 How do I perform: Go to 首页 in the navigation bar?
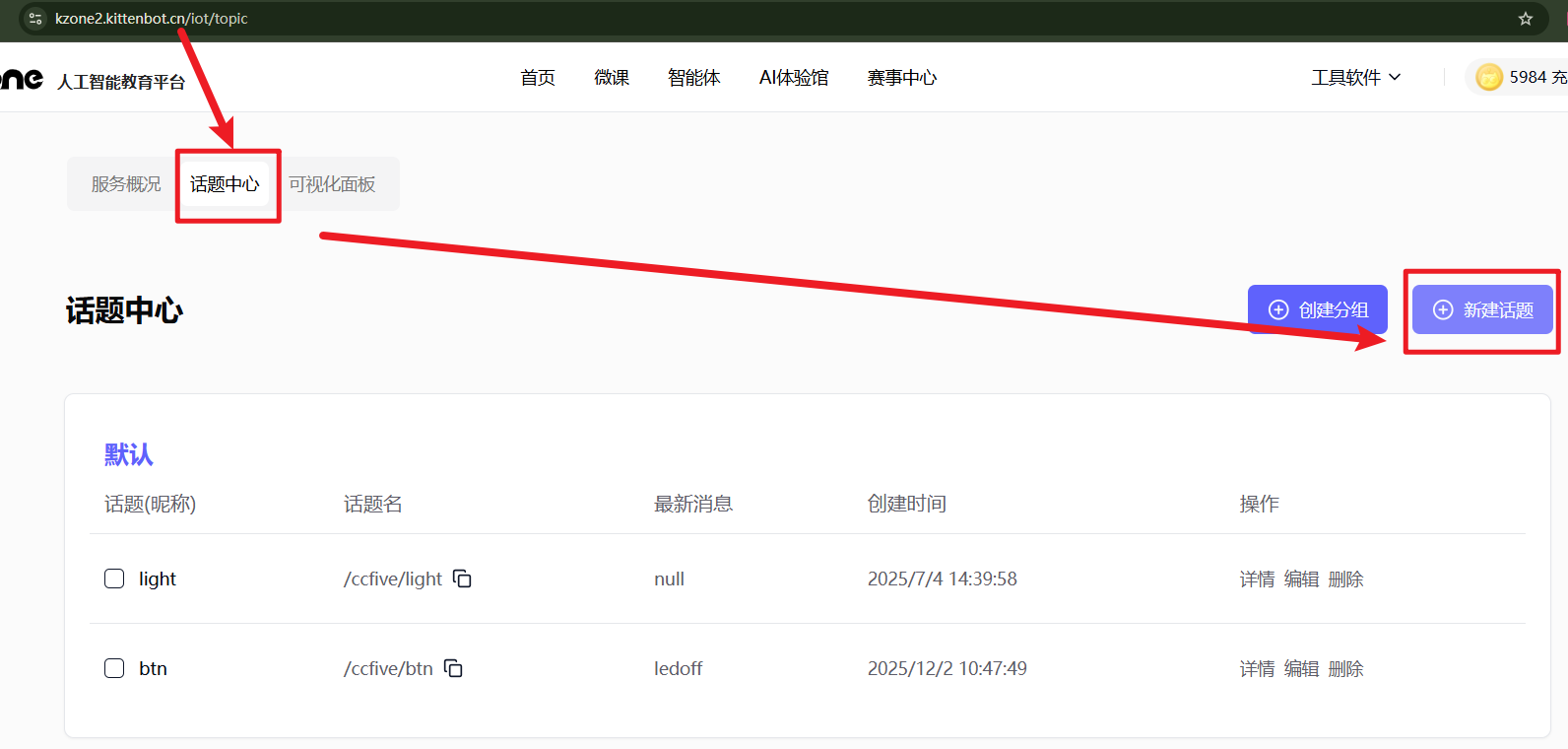point(538,77)
